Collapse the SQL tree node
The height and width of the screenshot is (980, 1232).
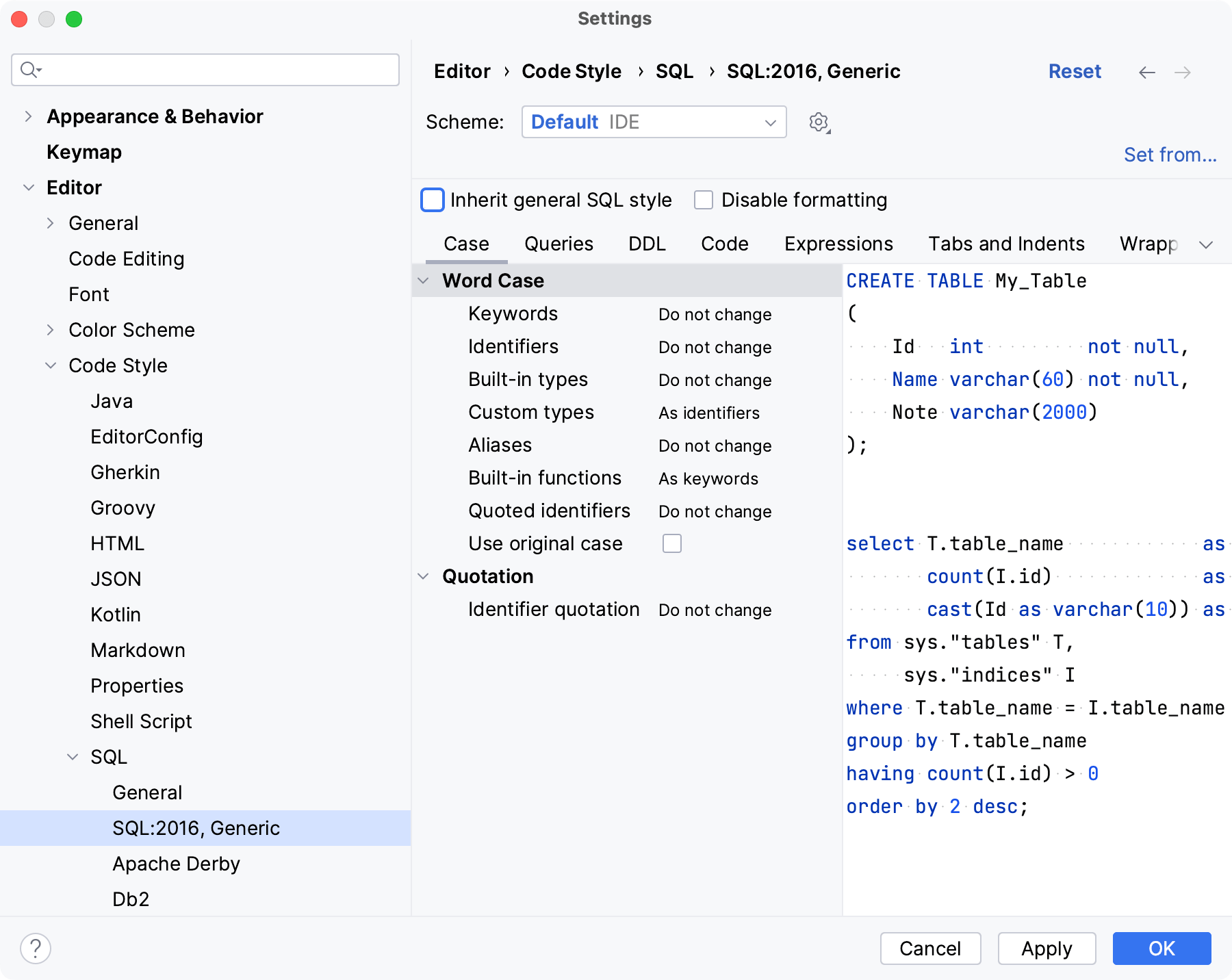coord(73,756)
